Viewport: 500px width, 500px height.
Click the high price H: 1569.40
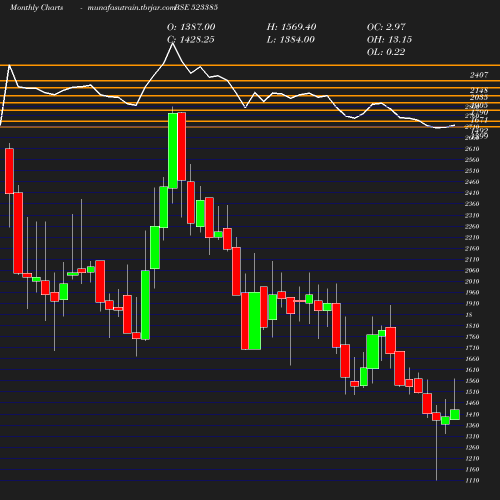(291, 27)
